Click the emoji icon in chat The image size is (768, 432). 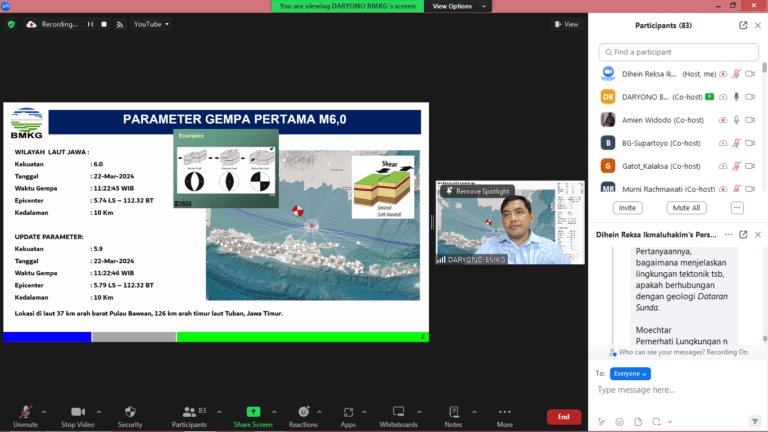[x=620, y=420]
